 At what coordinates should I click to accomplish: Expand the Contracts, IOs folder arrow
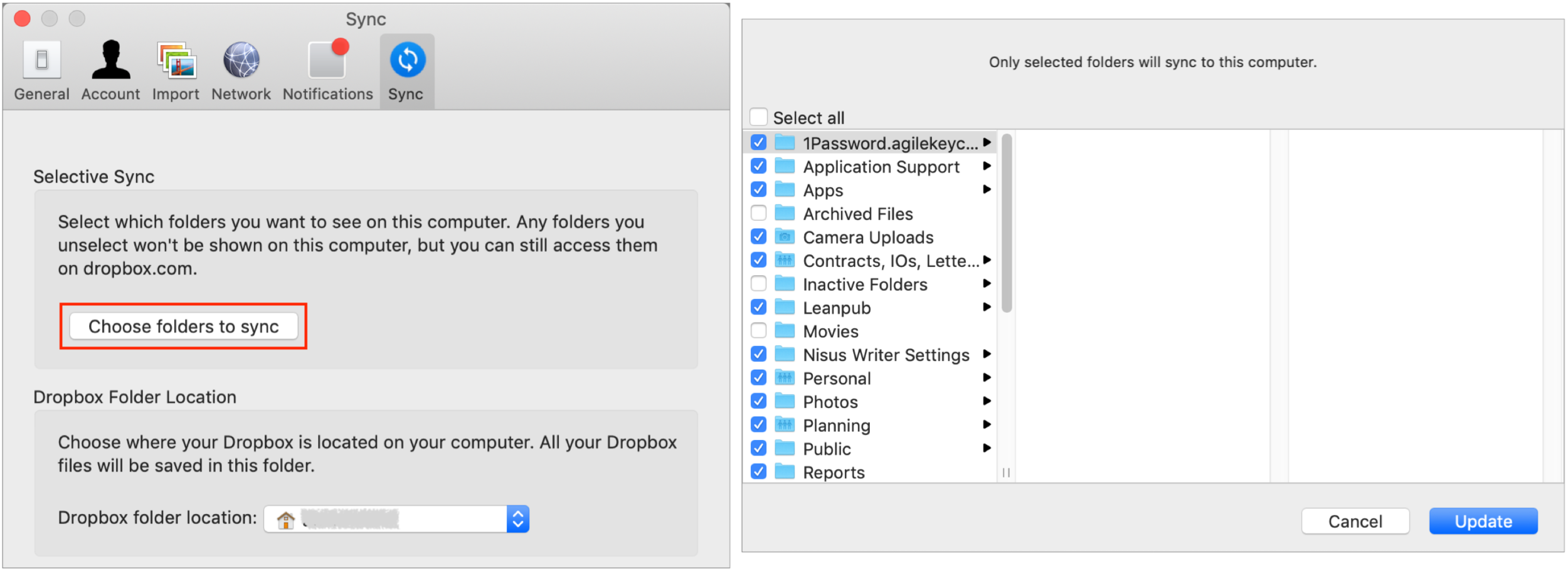pos(987,260)
